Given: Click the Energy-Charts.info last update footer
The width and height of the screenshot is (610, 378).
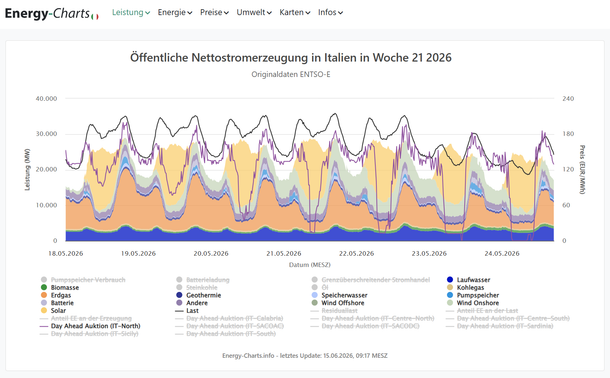Looking at the screenshot, I should [305, 355].
